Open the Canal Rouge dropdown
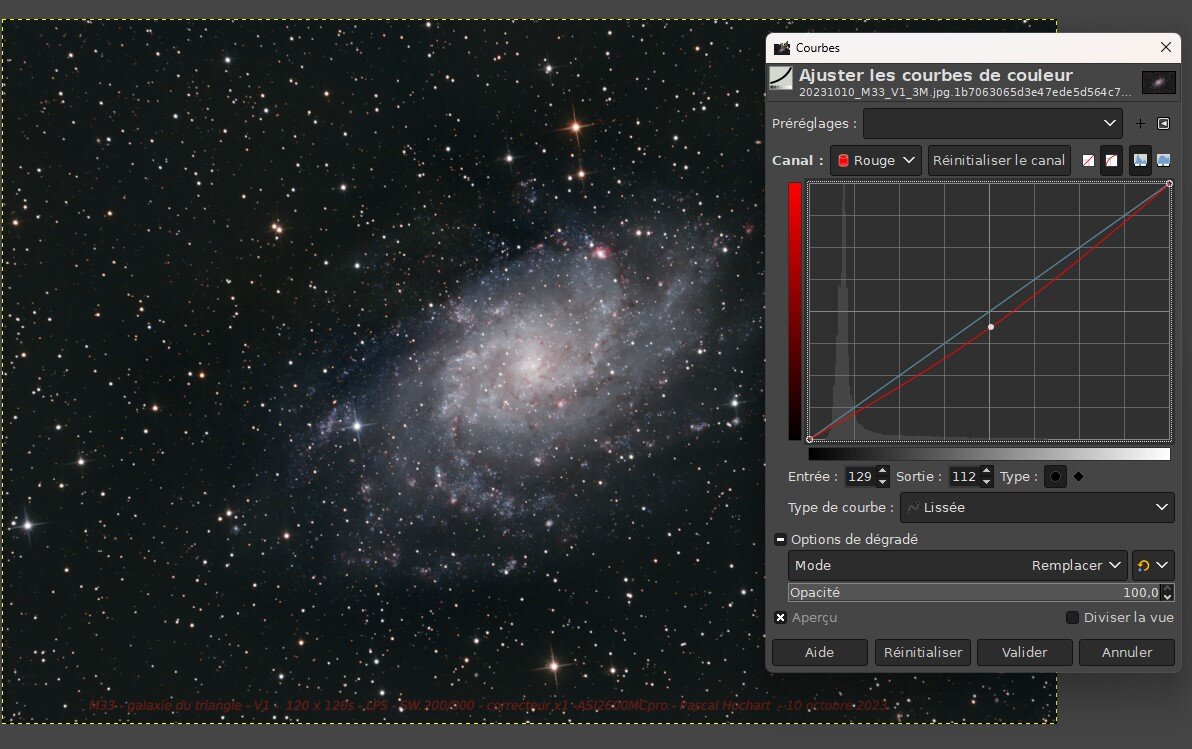The image size is (1192, 749). click(875, 160)
